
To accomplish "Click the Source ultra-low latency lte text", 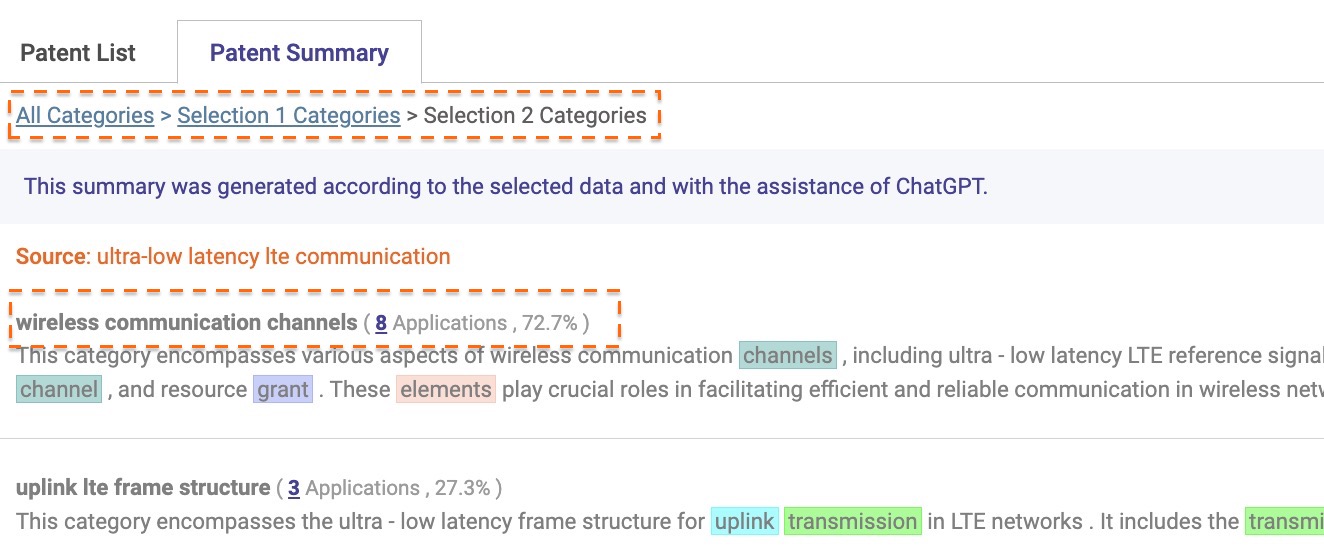I will (x=233, y=257).
